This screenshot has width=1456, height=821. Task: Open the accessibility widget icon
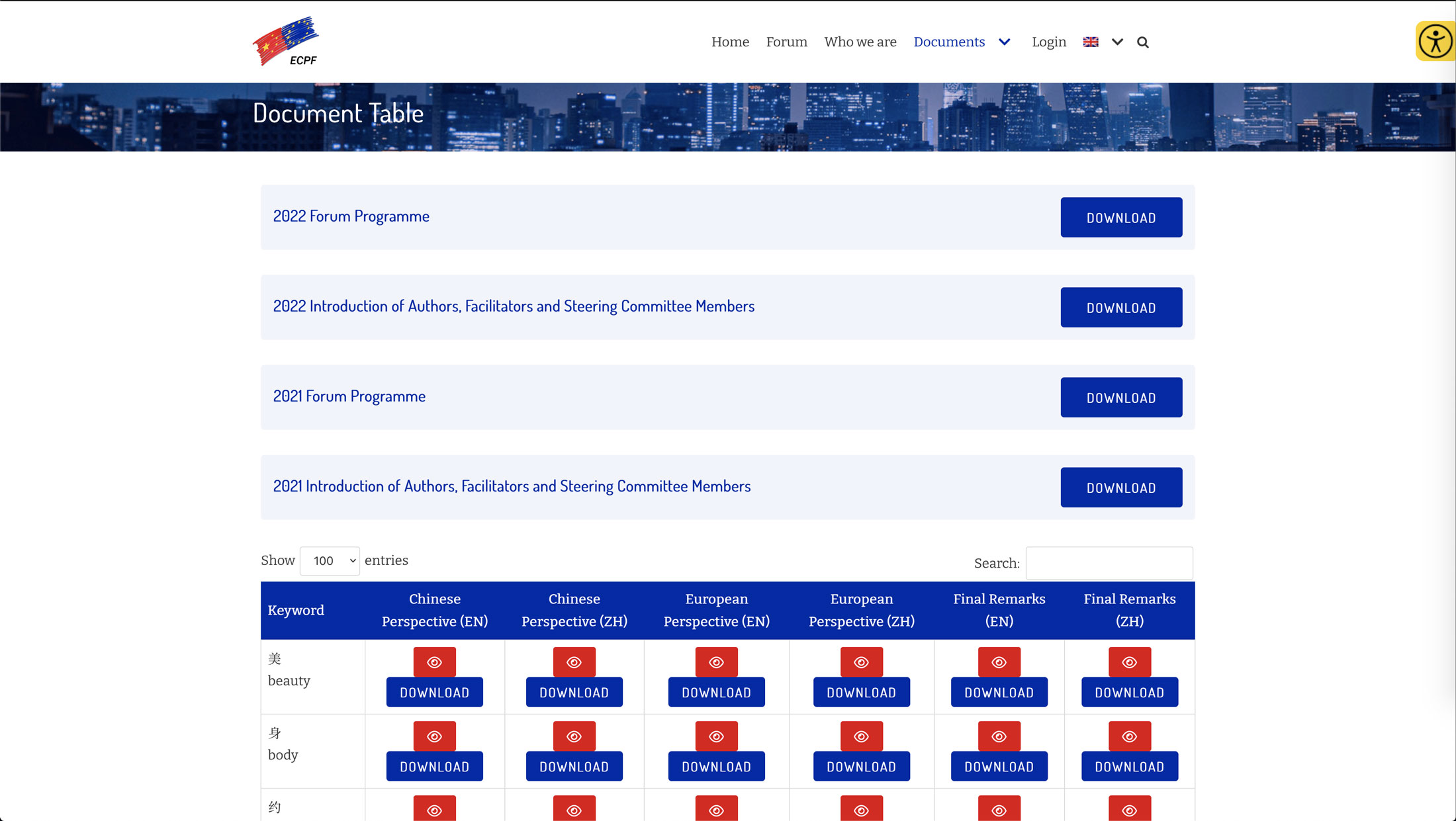(x=1435, y=41)
